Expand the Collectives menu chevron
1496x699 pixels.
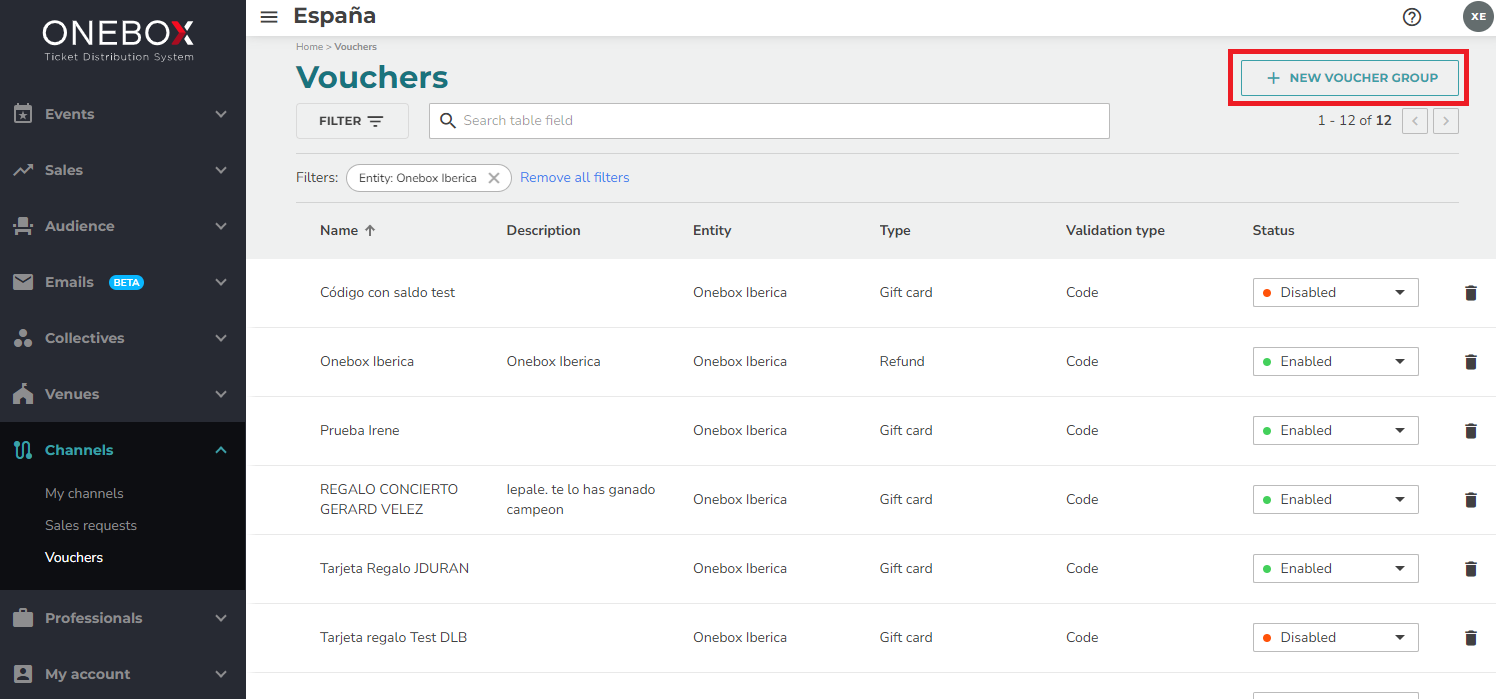pos(221,338)
